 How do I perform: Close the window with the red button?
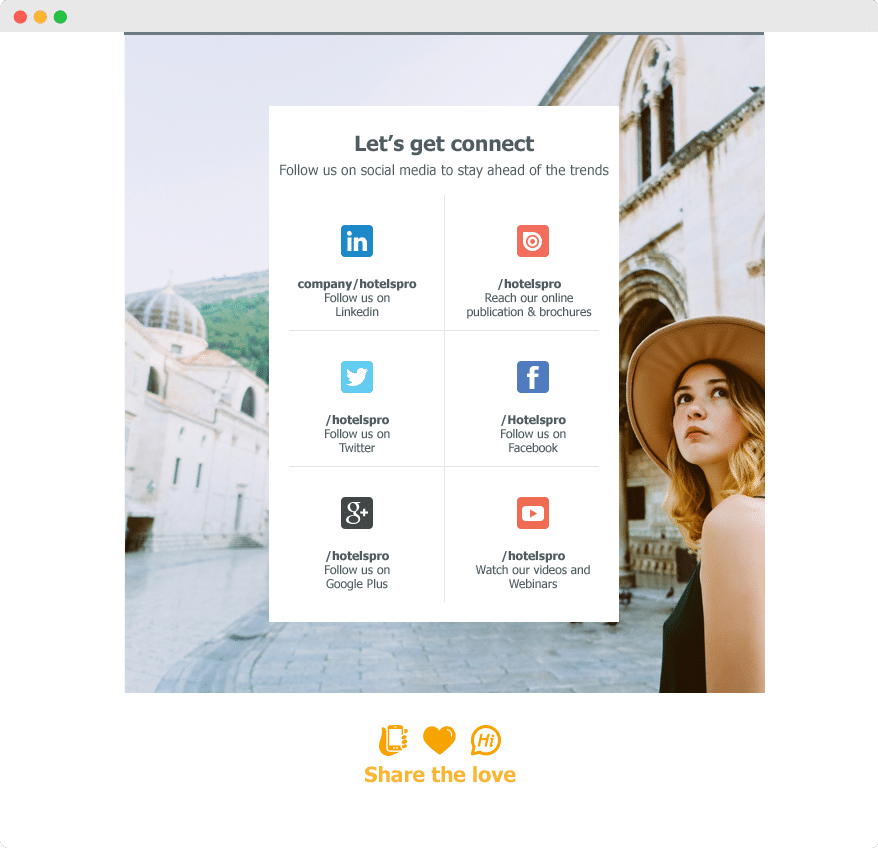coord(20,17)
